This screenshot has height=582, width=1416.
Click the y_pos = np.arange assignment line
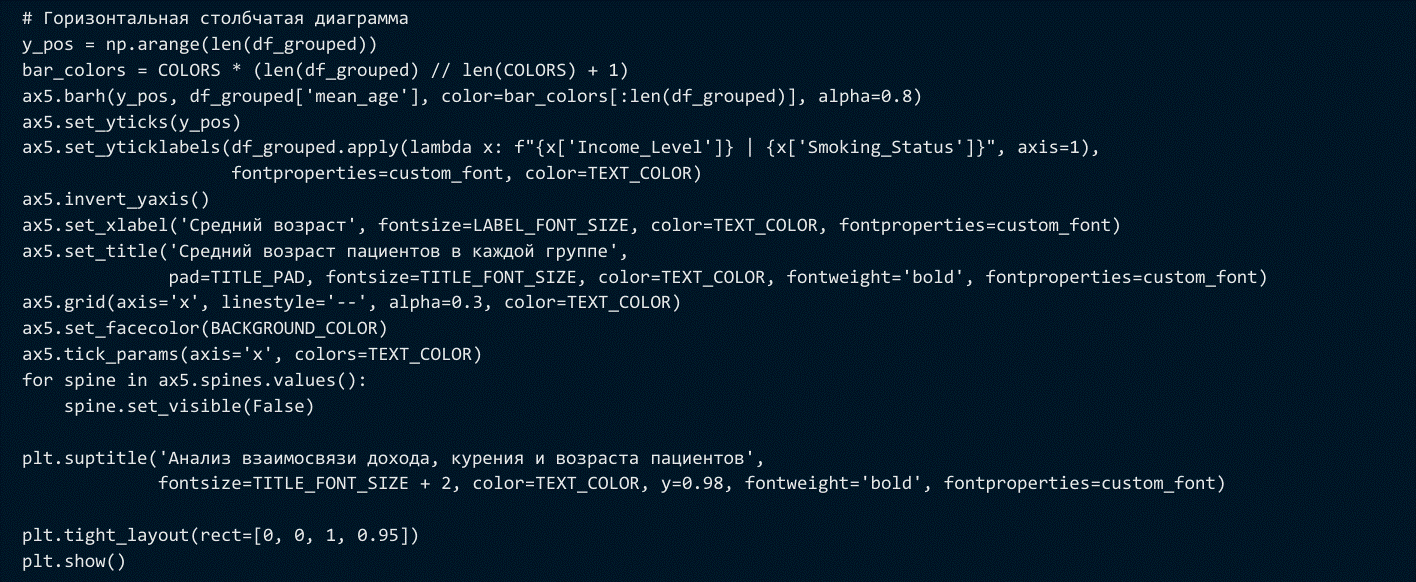(x=199, y=45)
